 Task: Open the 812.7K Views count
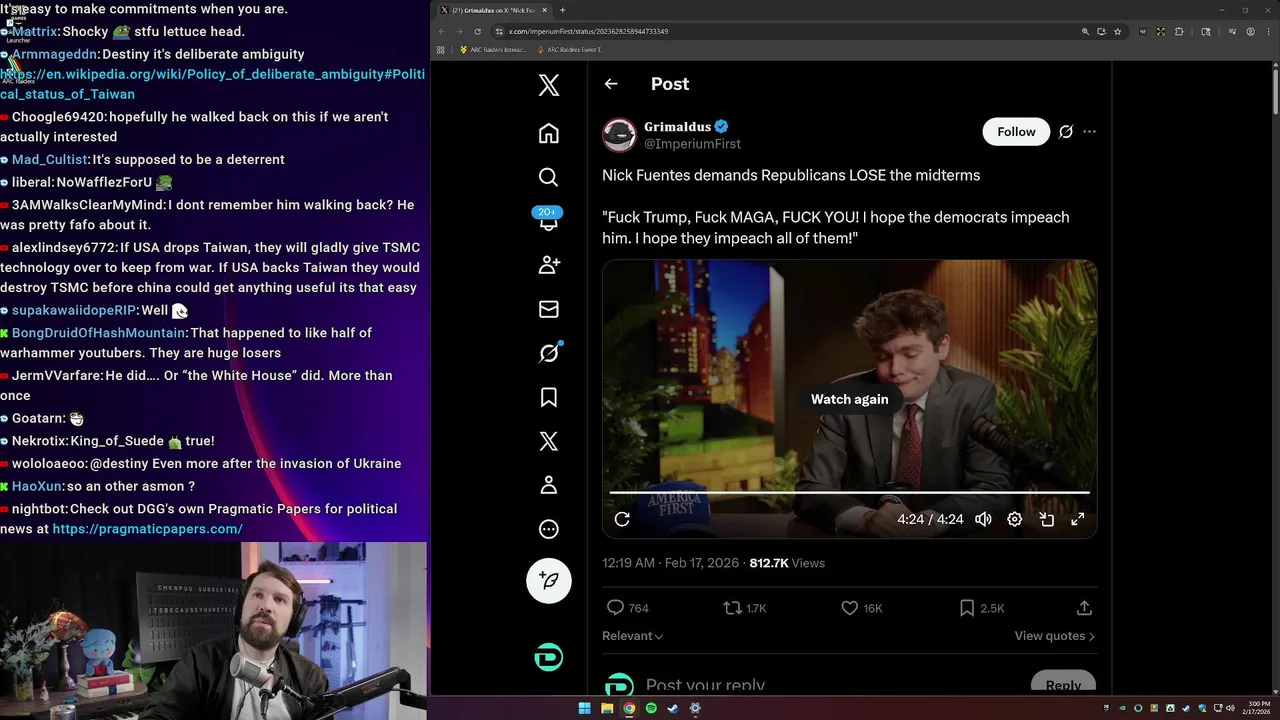[787, 563]
